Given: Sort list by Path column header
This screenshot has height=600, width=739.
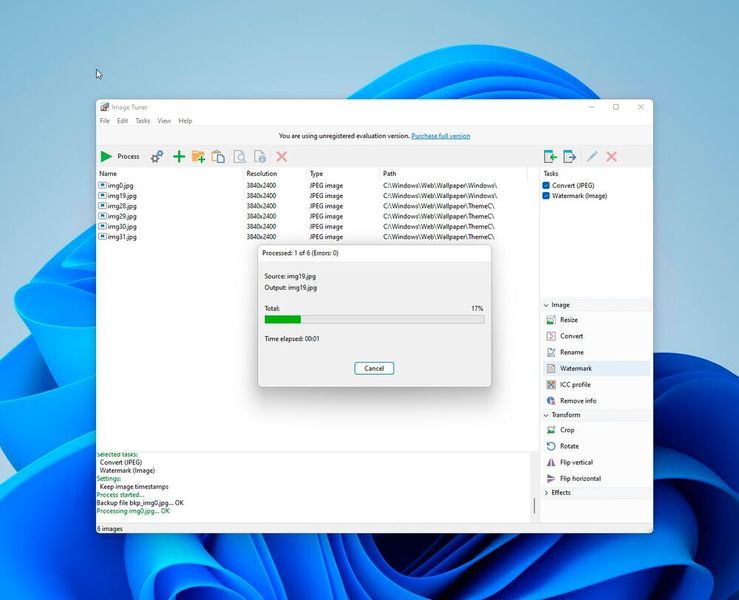Looking at the screenshot, I should click(x=452, y=174).
